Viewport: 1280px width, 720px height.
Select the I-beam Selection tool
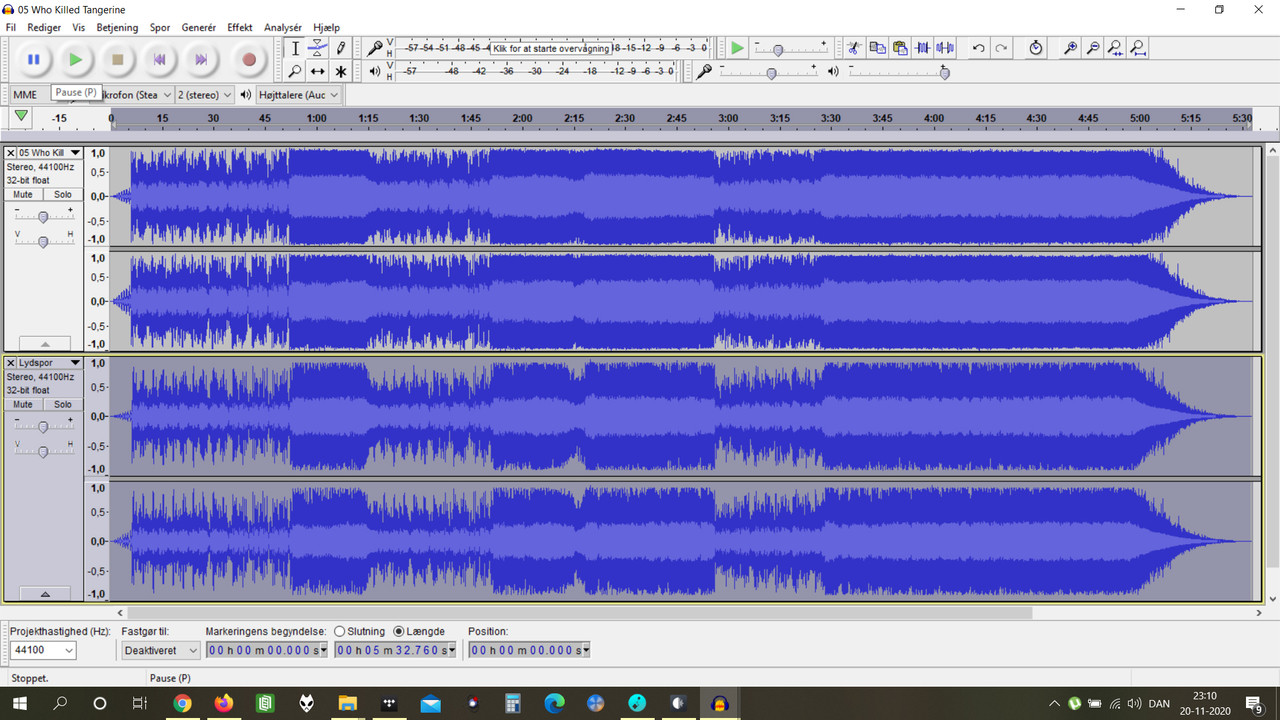coord(295,48)
